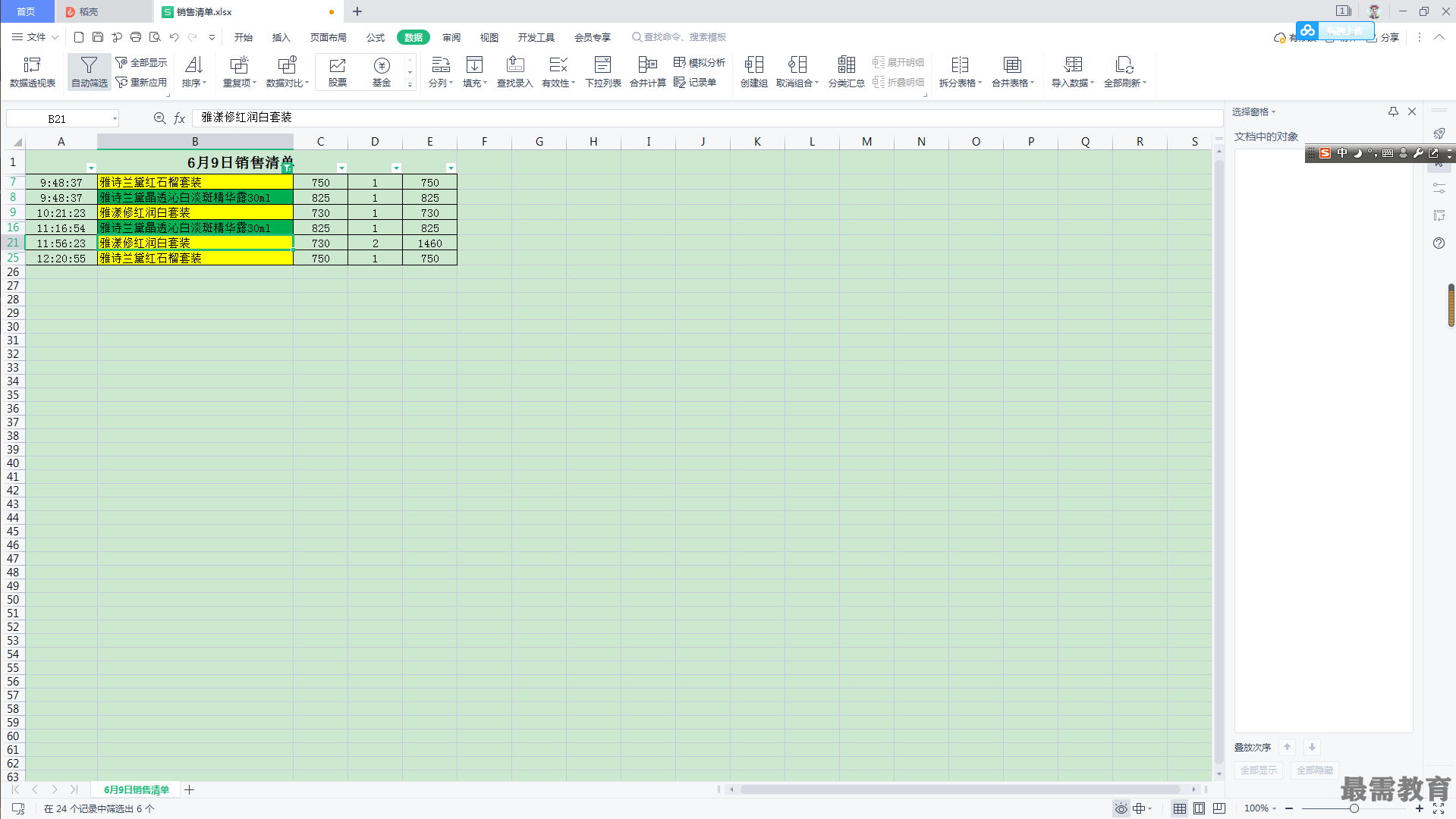Open filter dropdown arrow in column D header

[396, 168]
